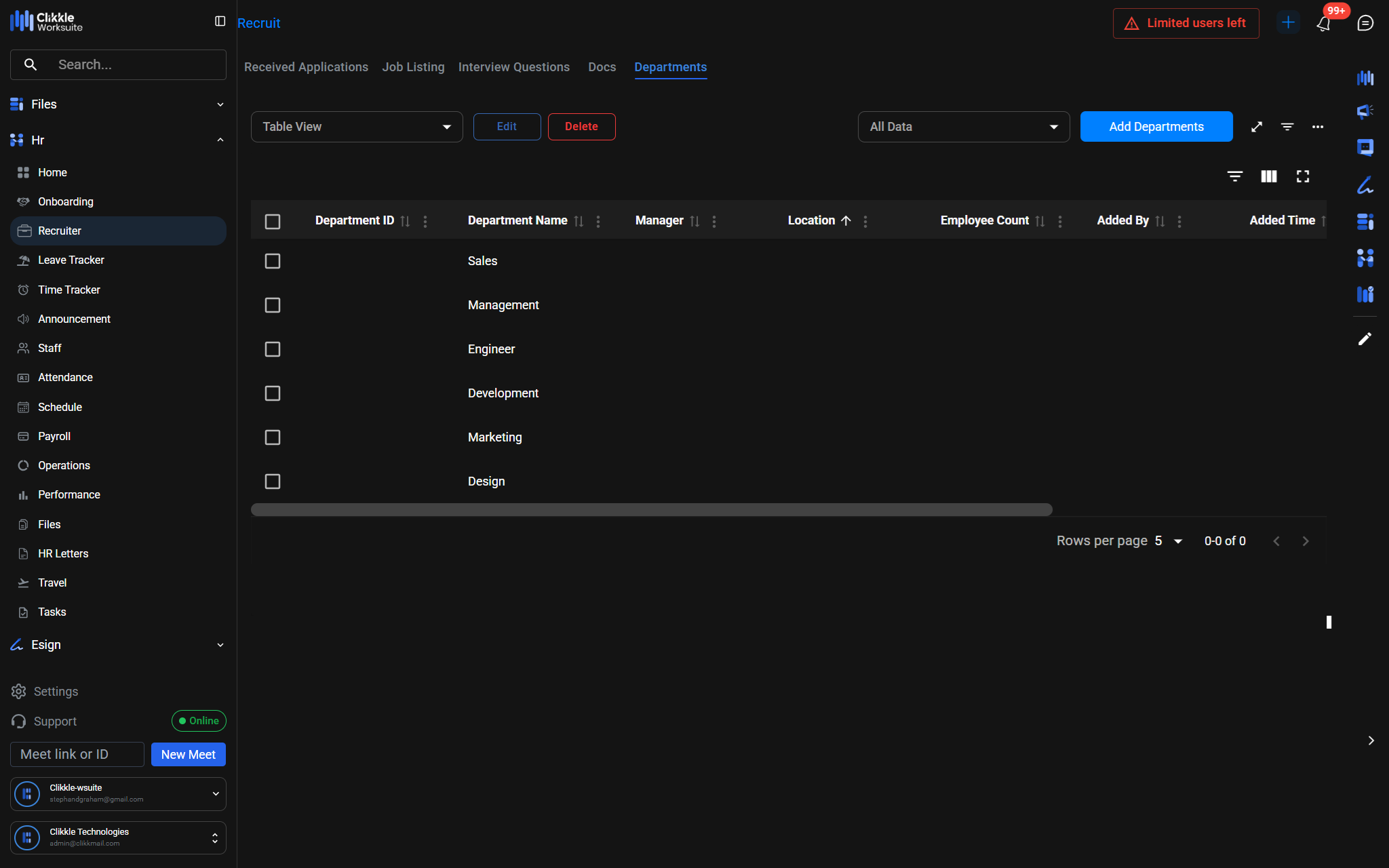Check the Sales row checkbox
The height and width of the screenshot is (868, 1389).
273,261
